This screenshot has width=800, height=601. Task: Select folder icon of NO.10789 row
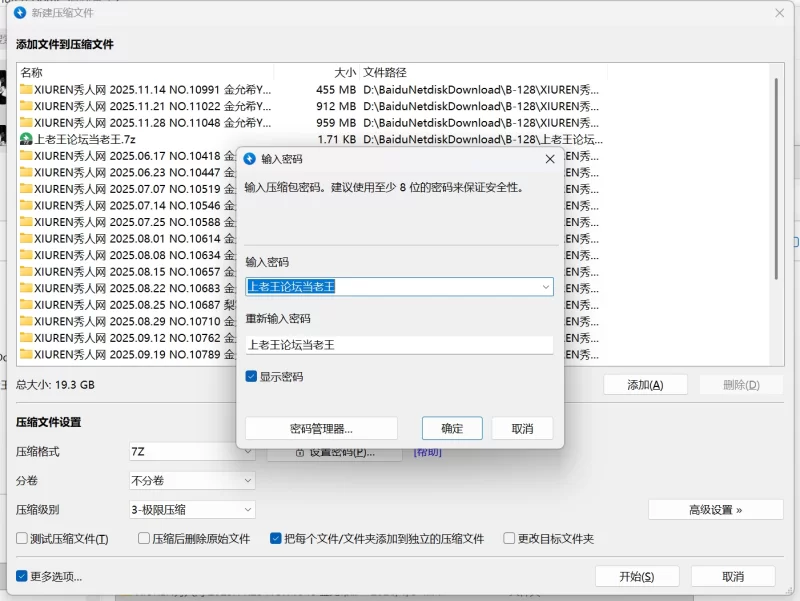click(26, 354)
